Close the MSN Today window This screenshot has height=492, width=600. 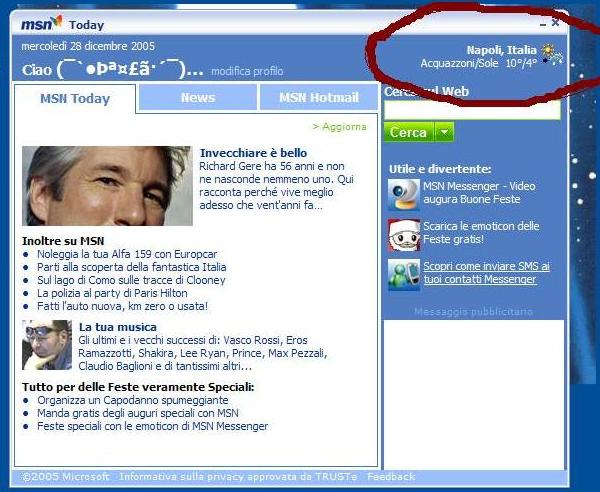point(556,23)
